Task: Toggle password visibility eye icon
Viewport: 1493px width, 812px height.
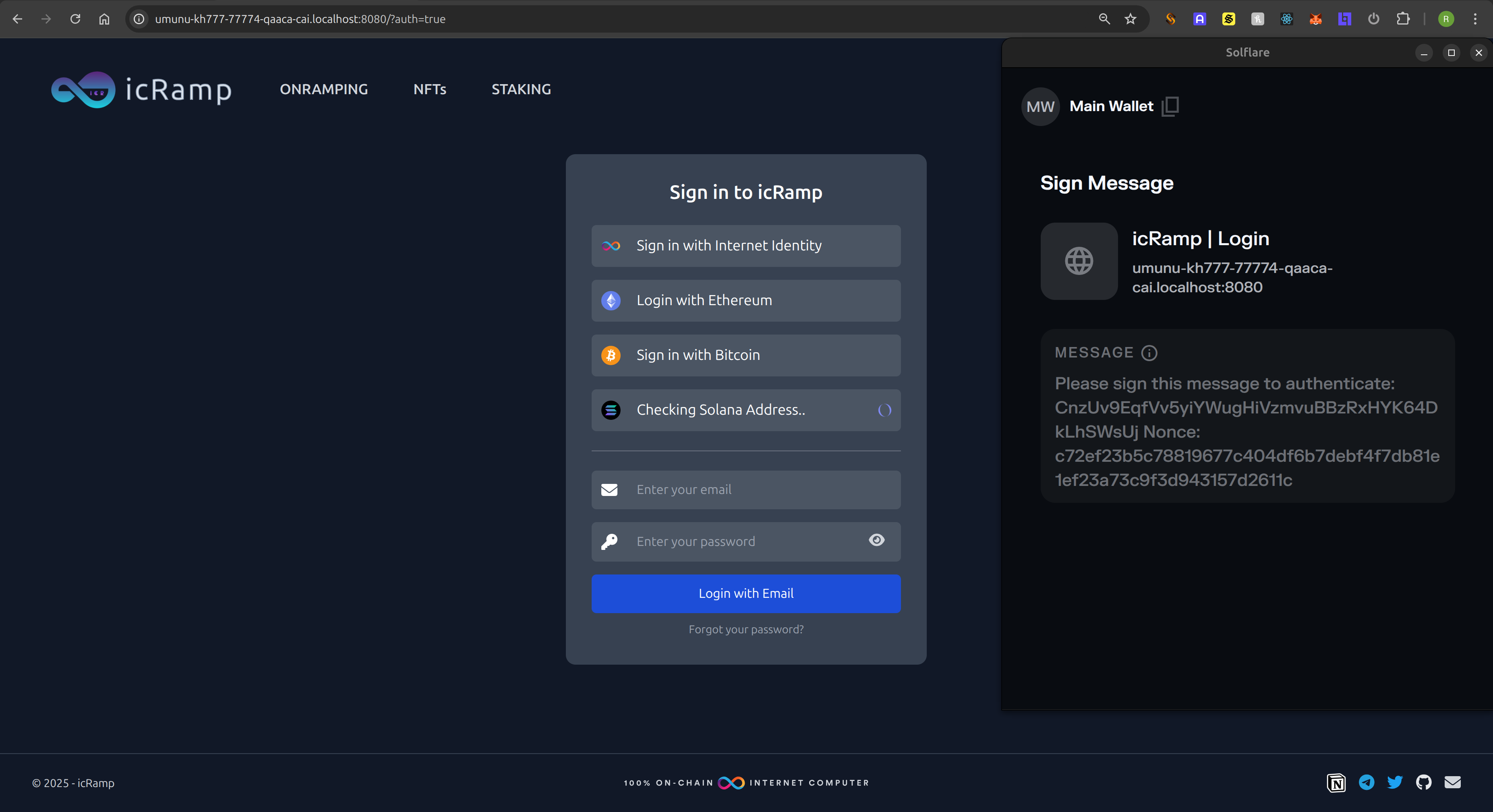Action: (876, 540)
